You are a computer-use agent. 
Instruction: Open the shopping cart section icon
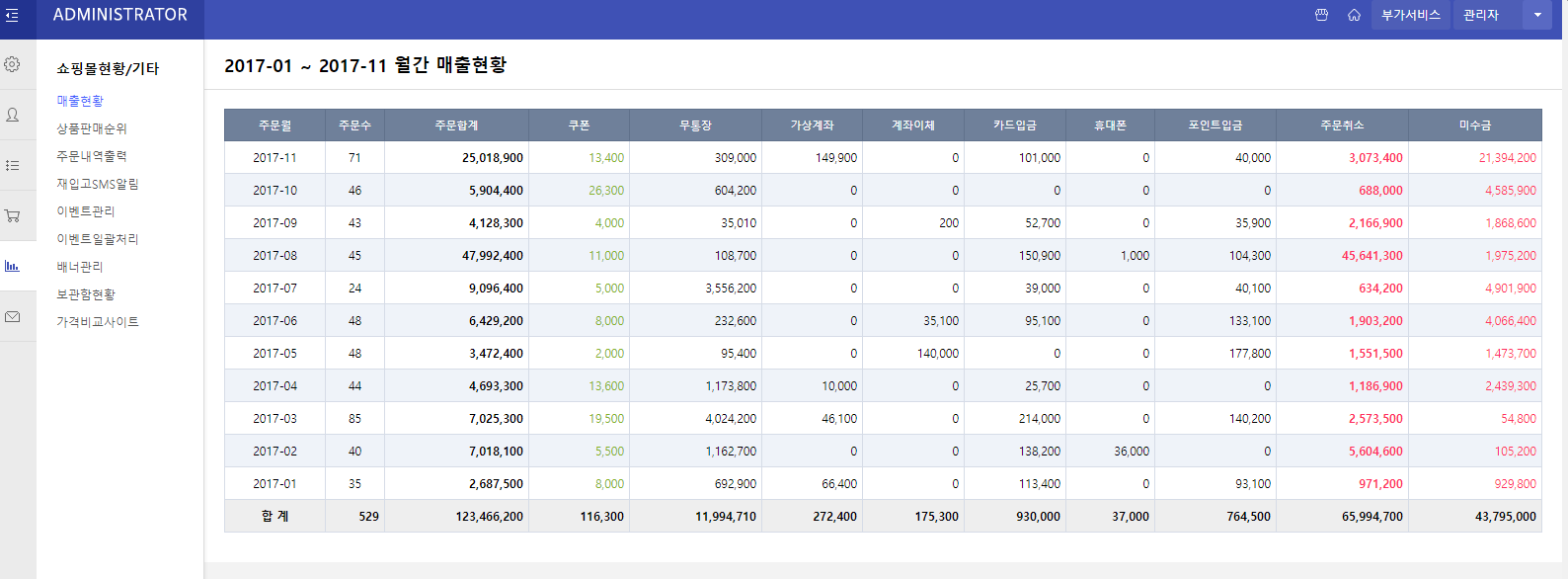click(x=13, y=215)
